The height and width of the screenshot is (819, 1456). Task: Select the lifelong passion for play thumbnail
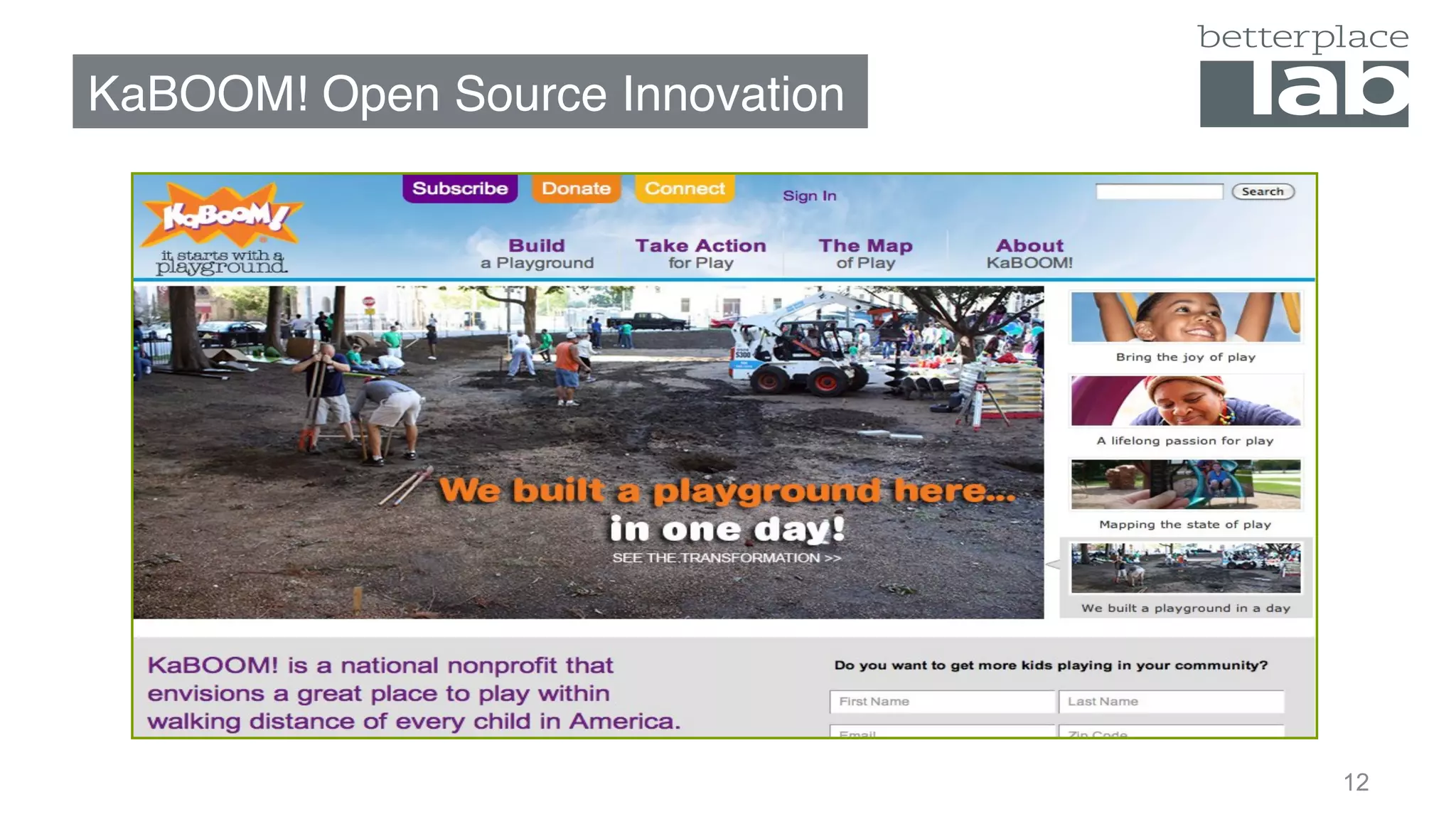(x=1186, y=401)
